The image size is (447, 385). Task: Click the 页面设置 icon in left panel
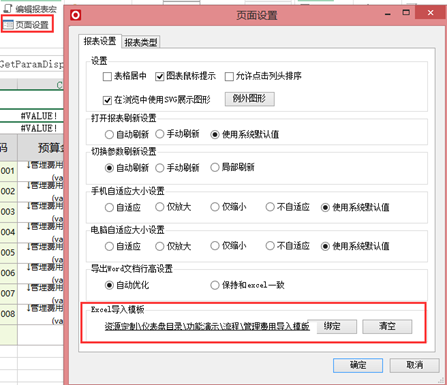(8, 25)
